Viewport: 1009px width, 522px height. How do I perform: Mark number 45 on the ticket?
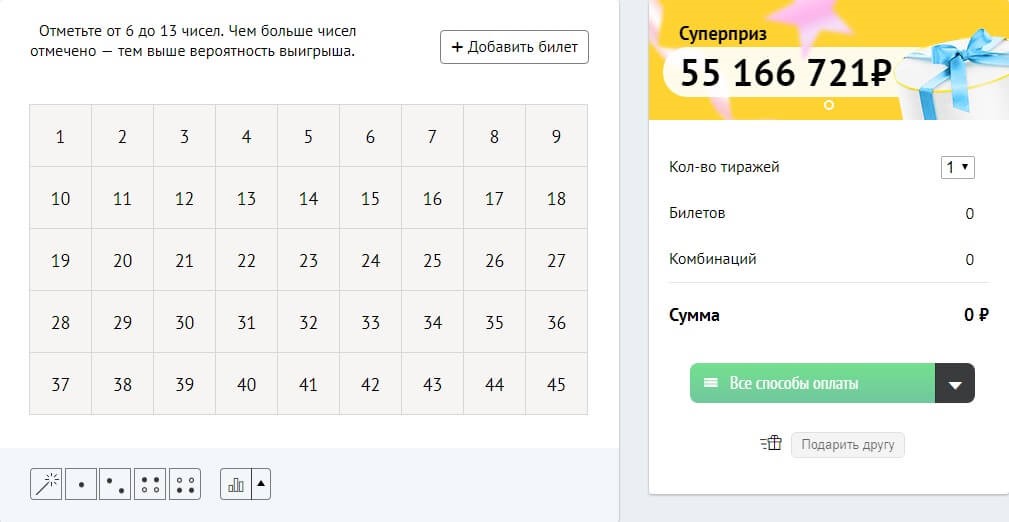click(556, 384)
